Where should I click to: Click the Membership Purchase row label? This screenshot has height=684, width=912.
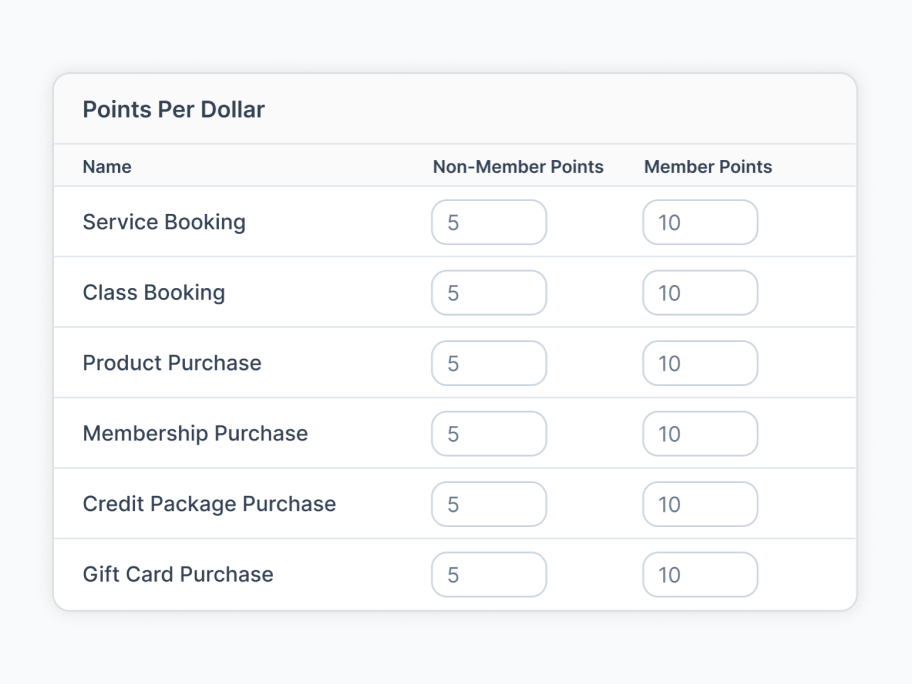coord(195,433)
